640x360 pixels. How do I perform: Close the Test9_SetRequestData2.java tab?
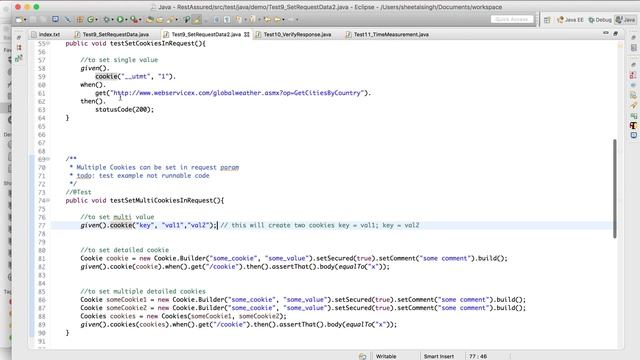(x=247, y=35)
